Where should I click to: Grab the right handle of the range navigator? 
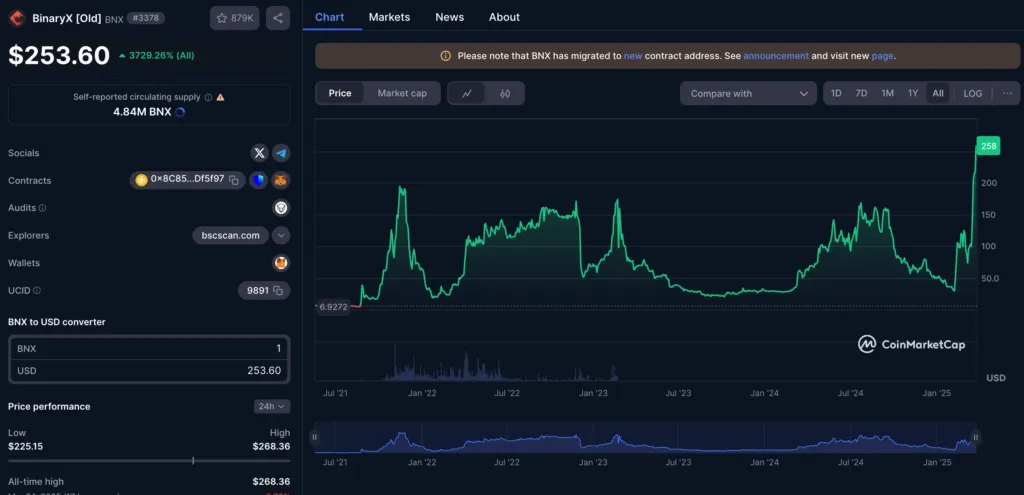[975, 438]
